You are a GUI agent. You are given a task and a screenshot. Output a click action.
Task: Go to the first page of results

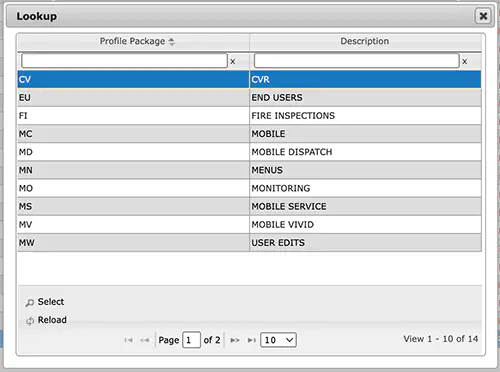[x=129, y=340]
